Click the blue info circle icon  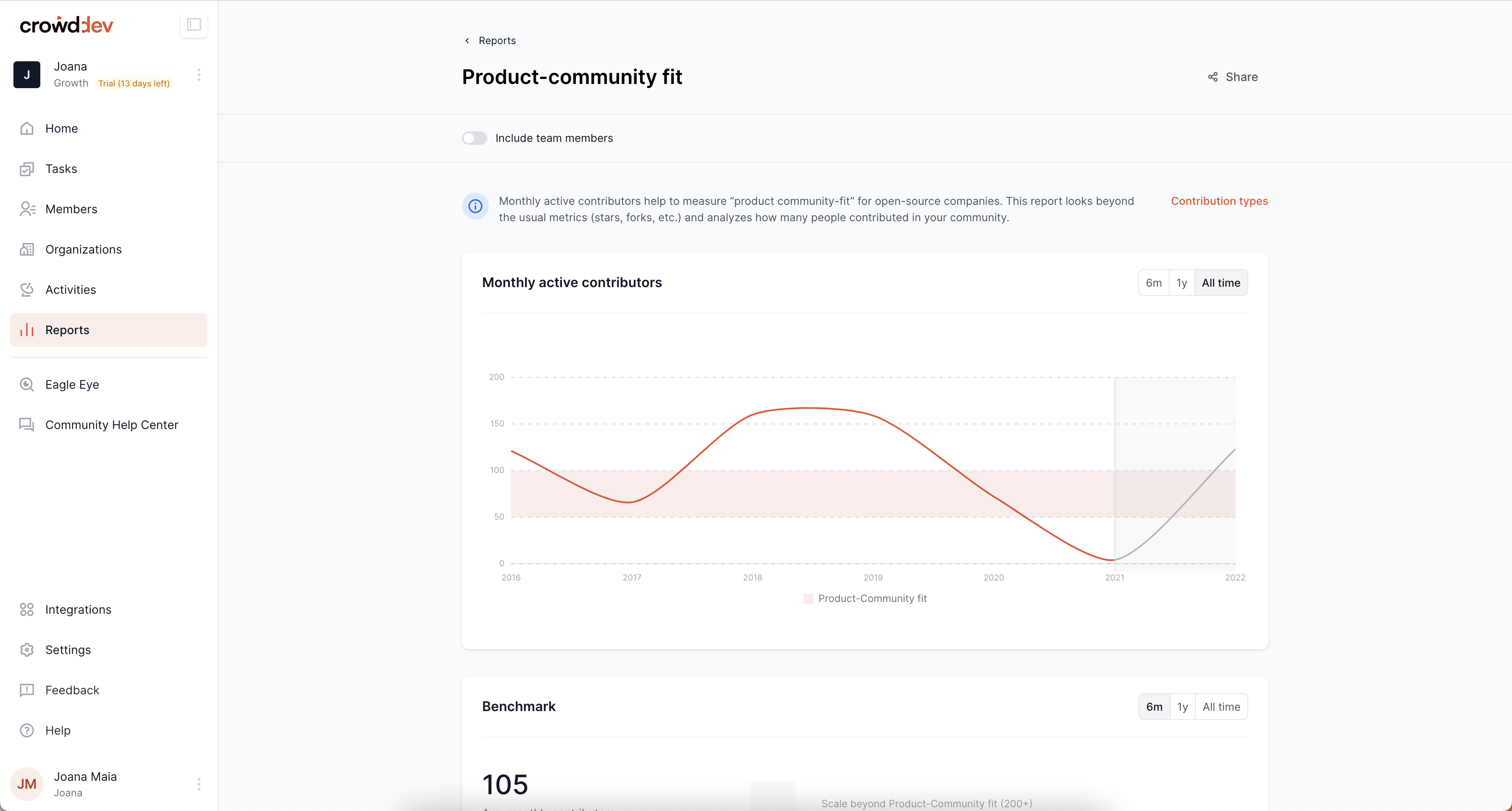[475, 206]
